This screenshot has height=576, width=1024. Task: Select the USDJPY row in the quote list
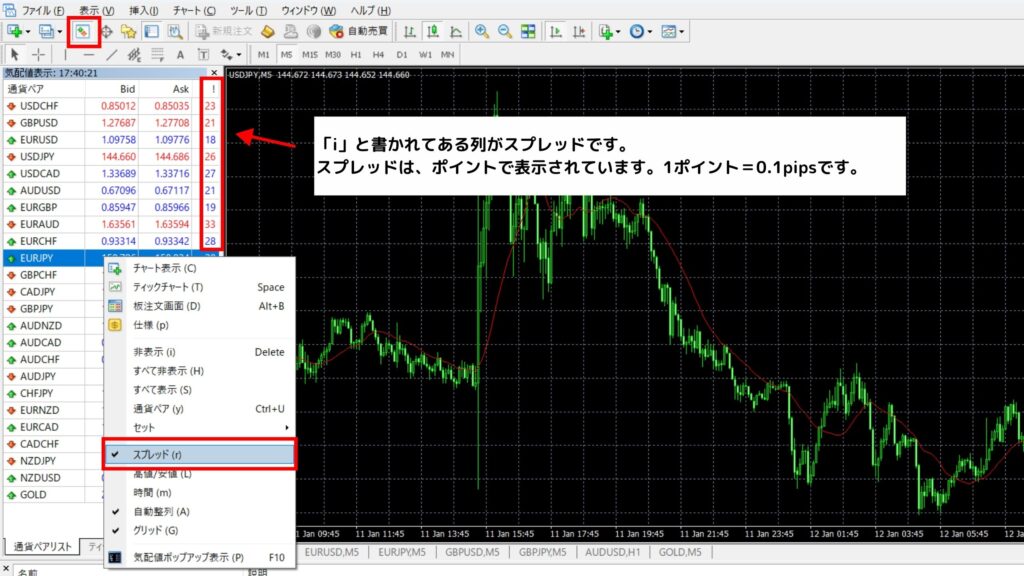38,156
